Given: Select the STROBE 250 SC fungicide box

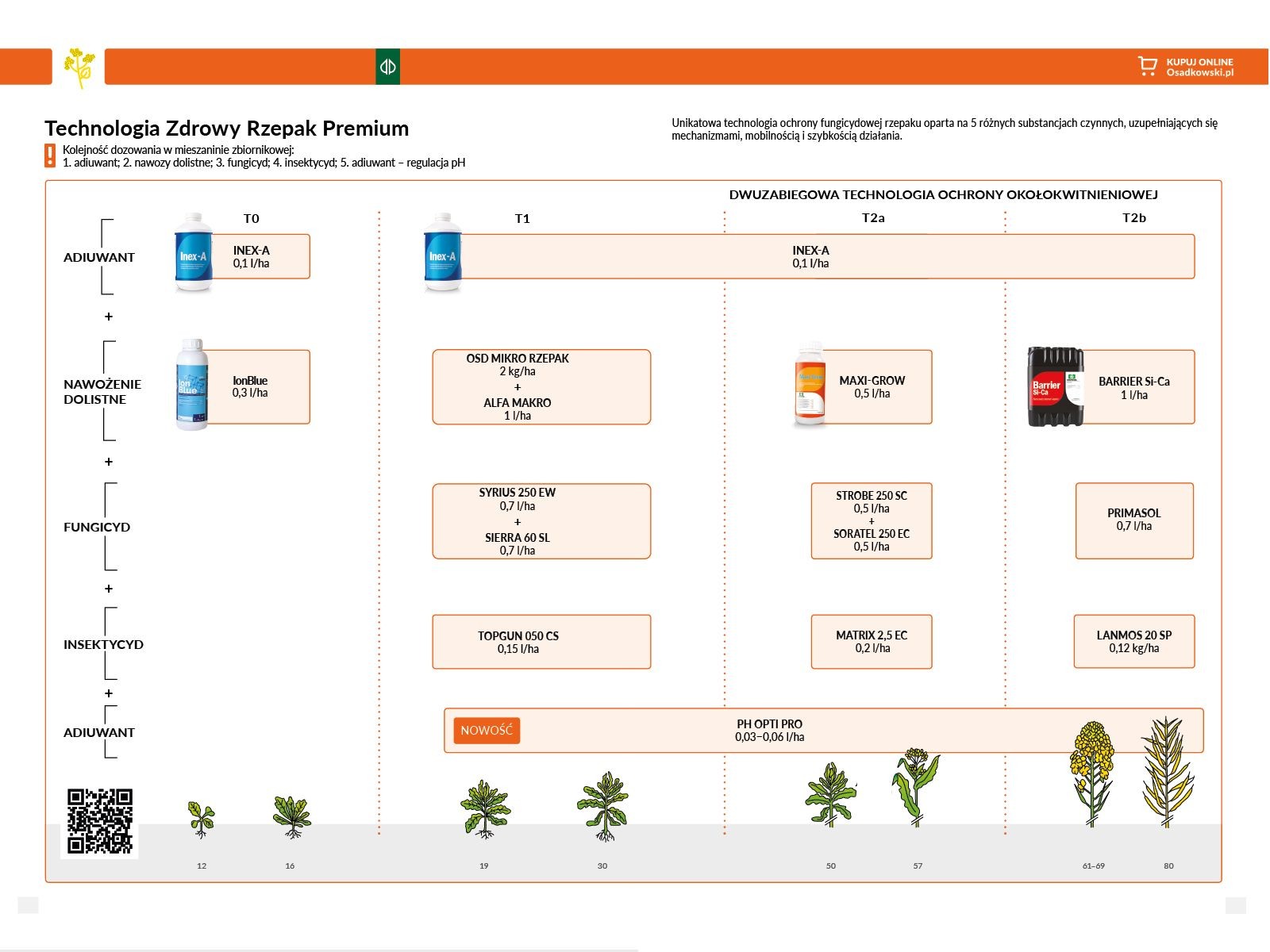Looking at the screenshot, I should pos(872,520).
